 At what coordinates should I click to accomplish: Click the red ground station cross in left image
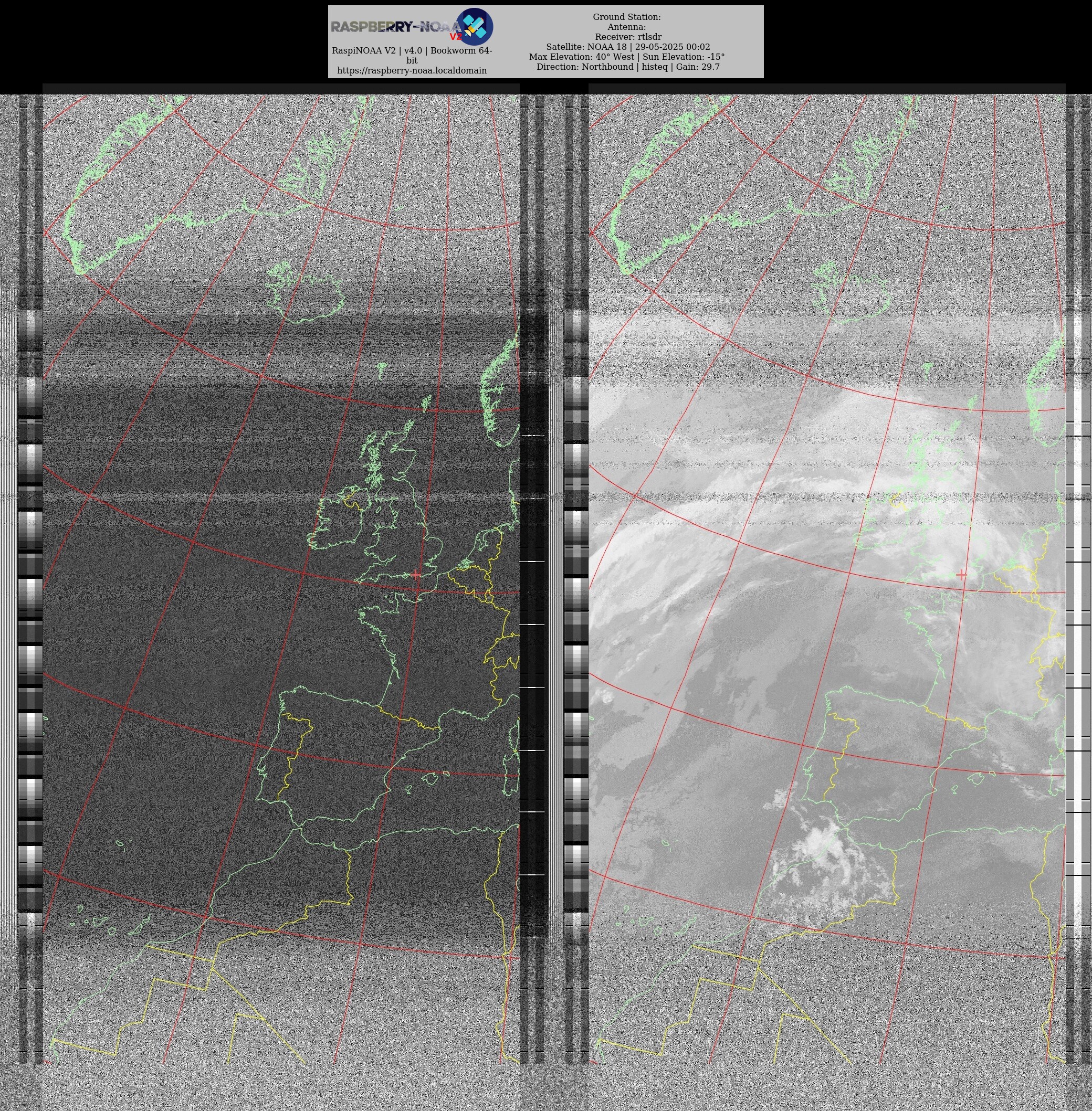(416, 575)
